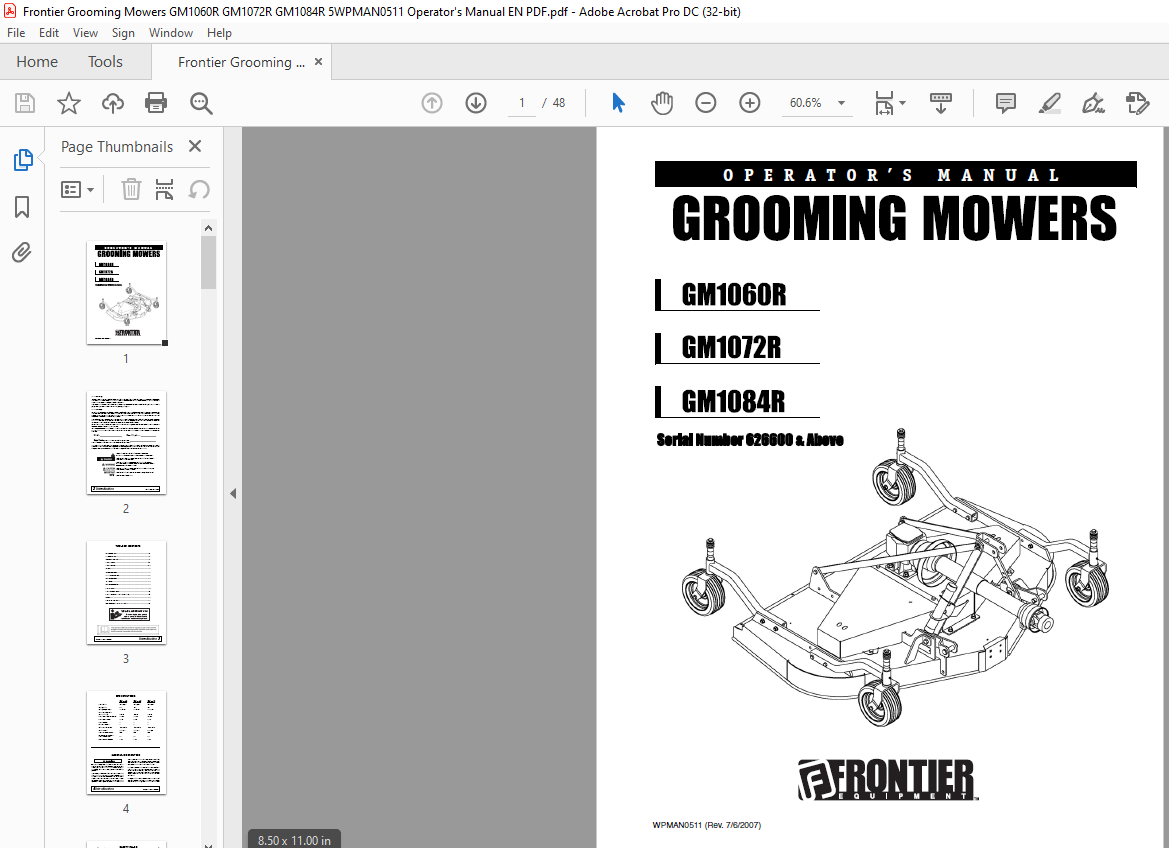Close the Page Thumbnails panel
Viewport: 1169px width, 848px height.
tap(195, 146)
